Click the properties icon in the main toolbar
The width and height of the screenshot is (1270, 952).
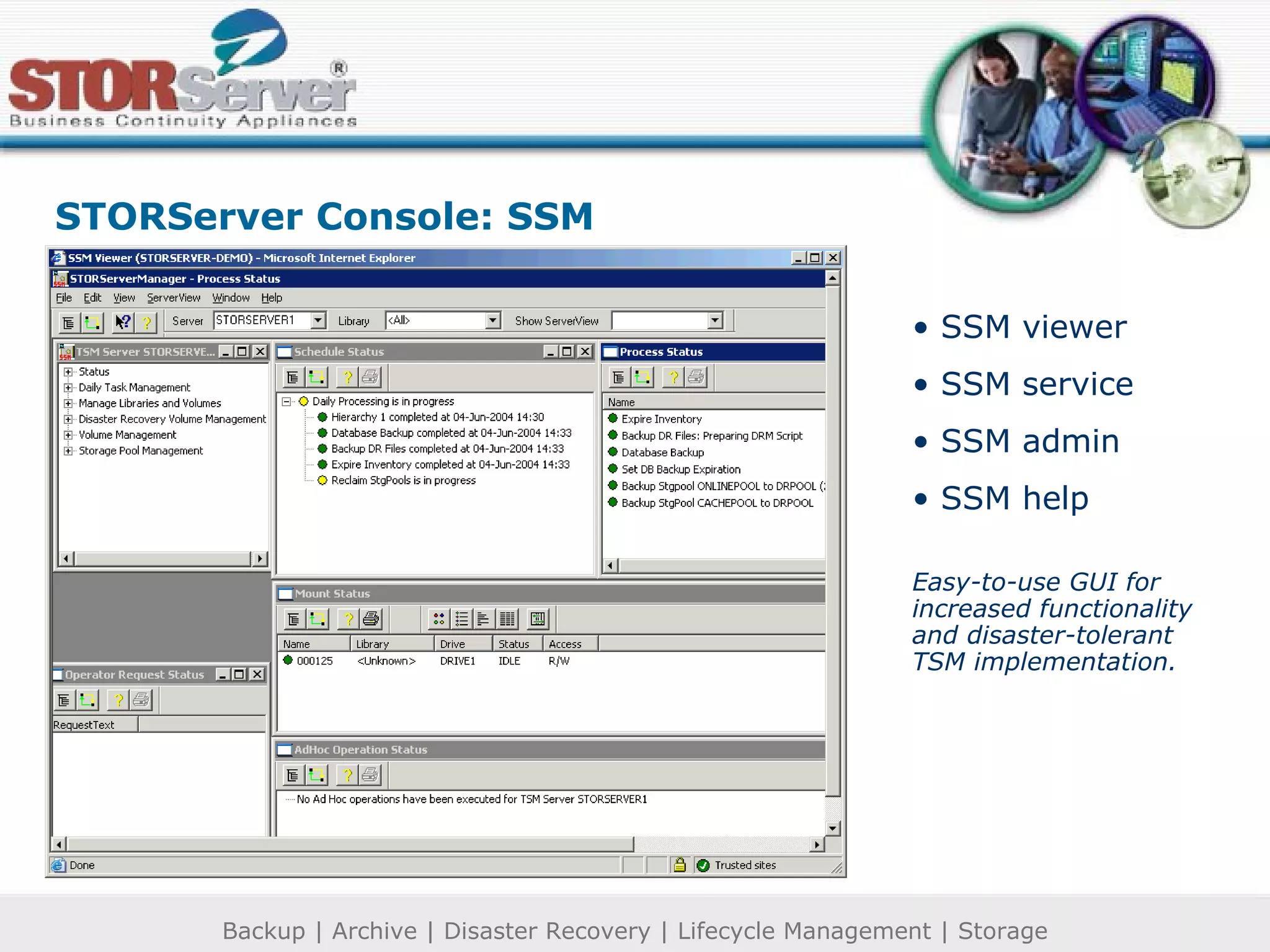coord(69,322)
